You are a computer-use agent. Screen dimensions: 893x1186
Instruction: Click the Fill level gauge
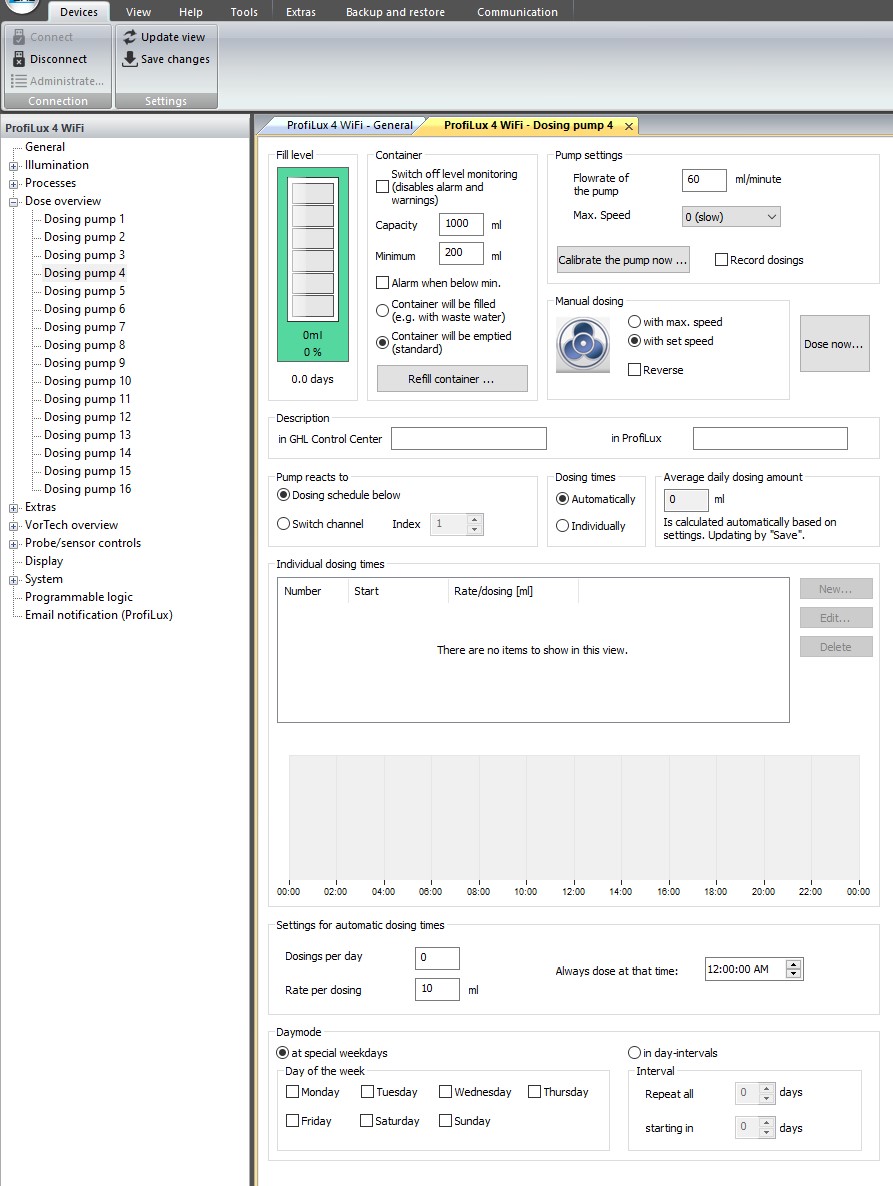point(312,265)
